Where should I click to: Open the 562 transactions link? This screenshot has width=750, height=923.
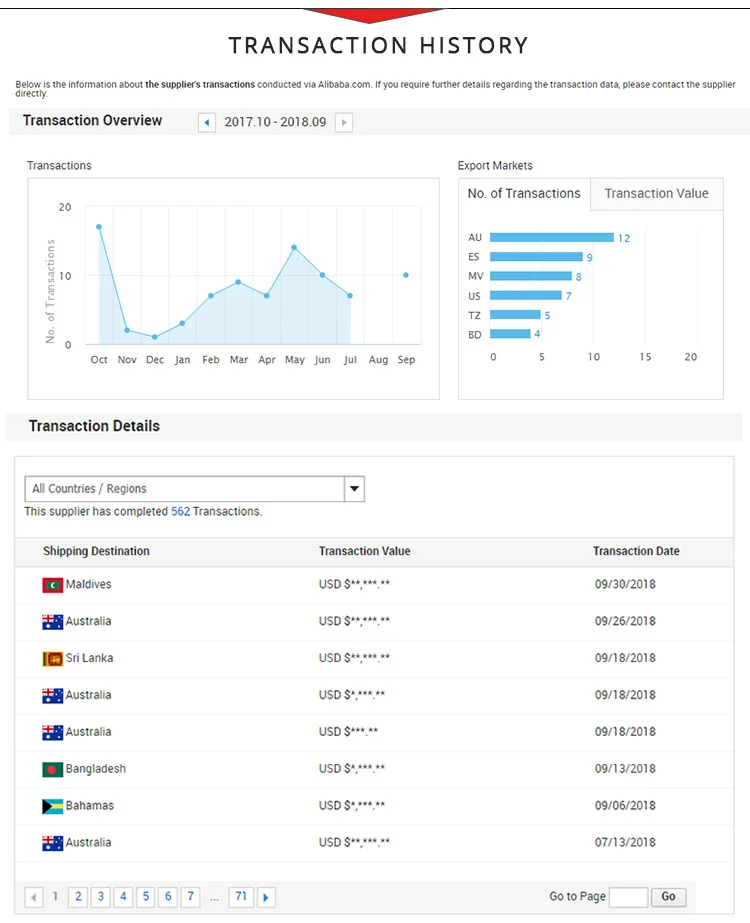coord(180,511)
